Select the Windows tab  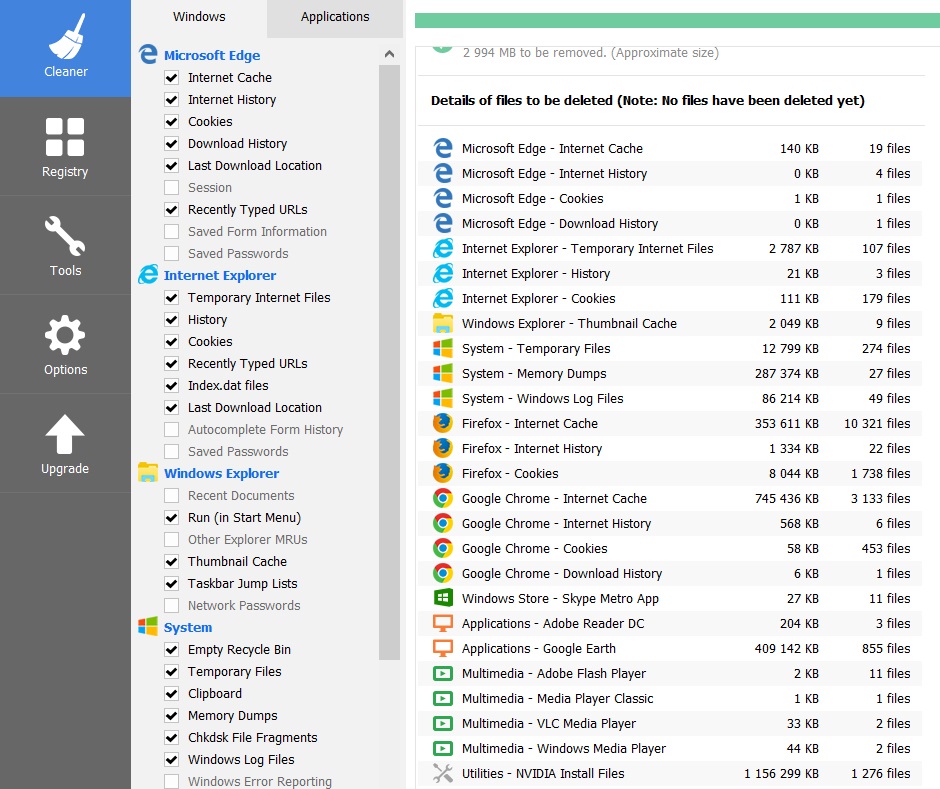199,17
